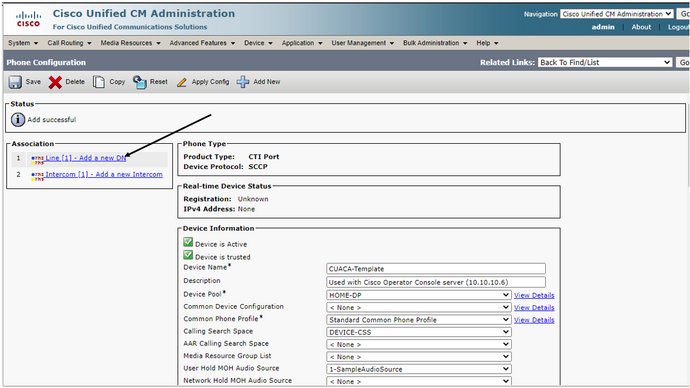Viewport: 690px width, 388px height.
Task: Click the Delete button label
Action: click(75, 82)
